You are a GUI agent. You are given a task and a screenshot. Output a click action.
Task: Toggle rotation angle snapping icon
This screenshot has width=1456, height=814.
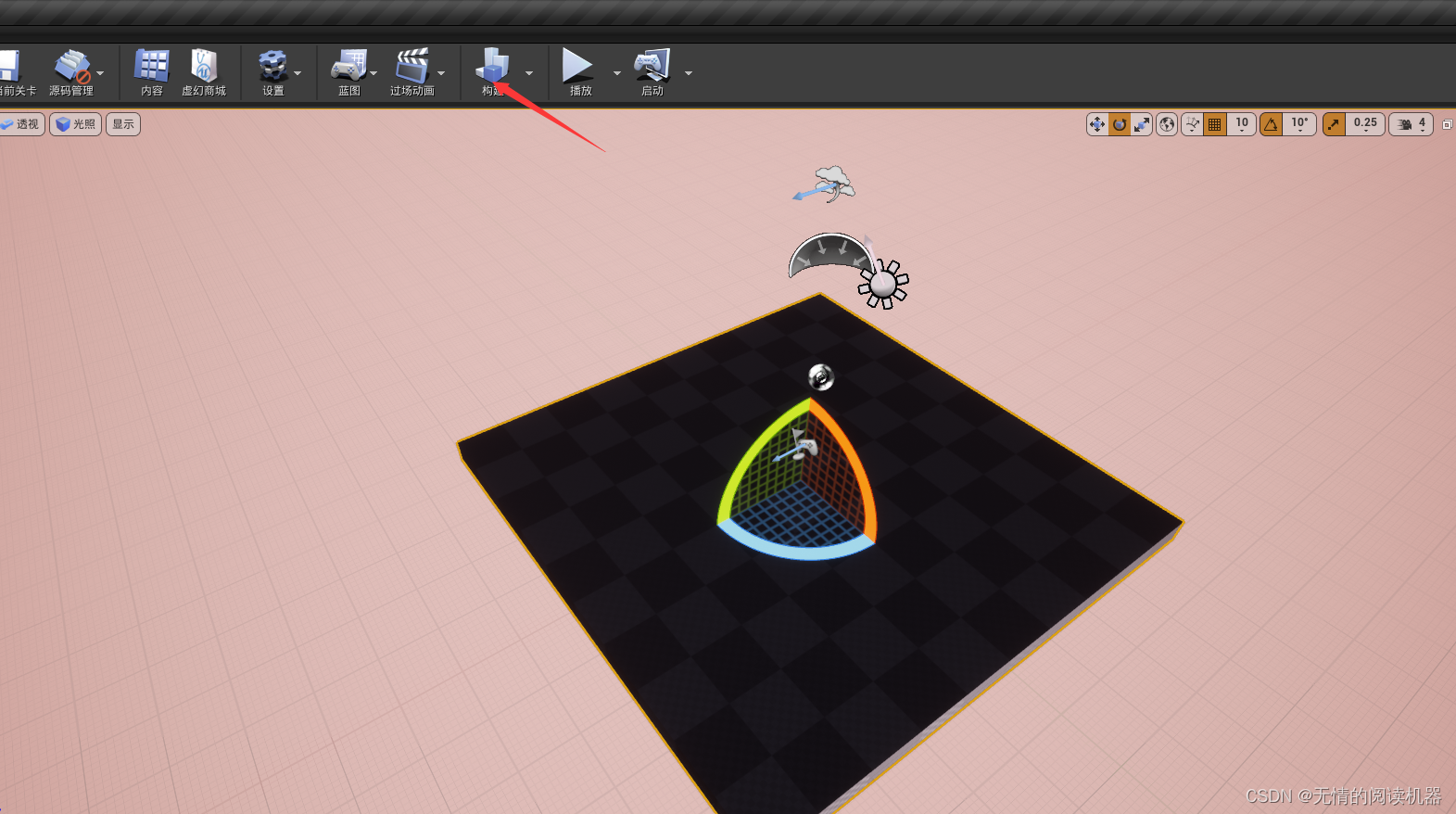click(1272, 124)
